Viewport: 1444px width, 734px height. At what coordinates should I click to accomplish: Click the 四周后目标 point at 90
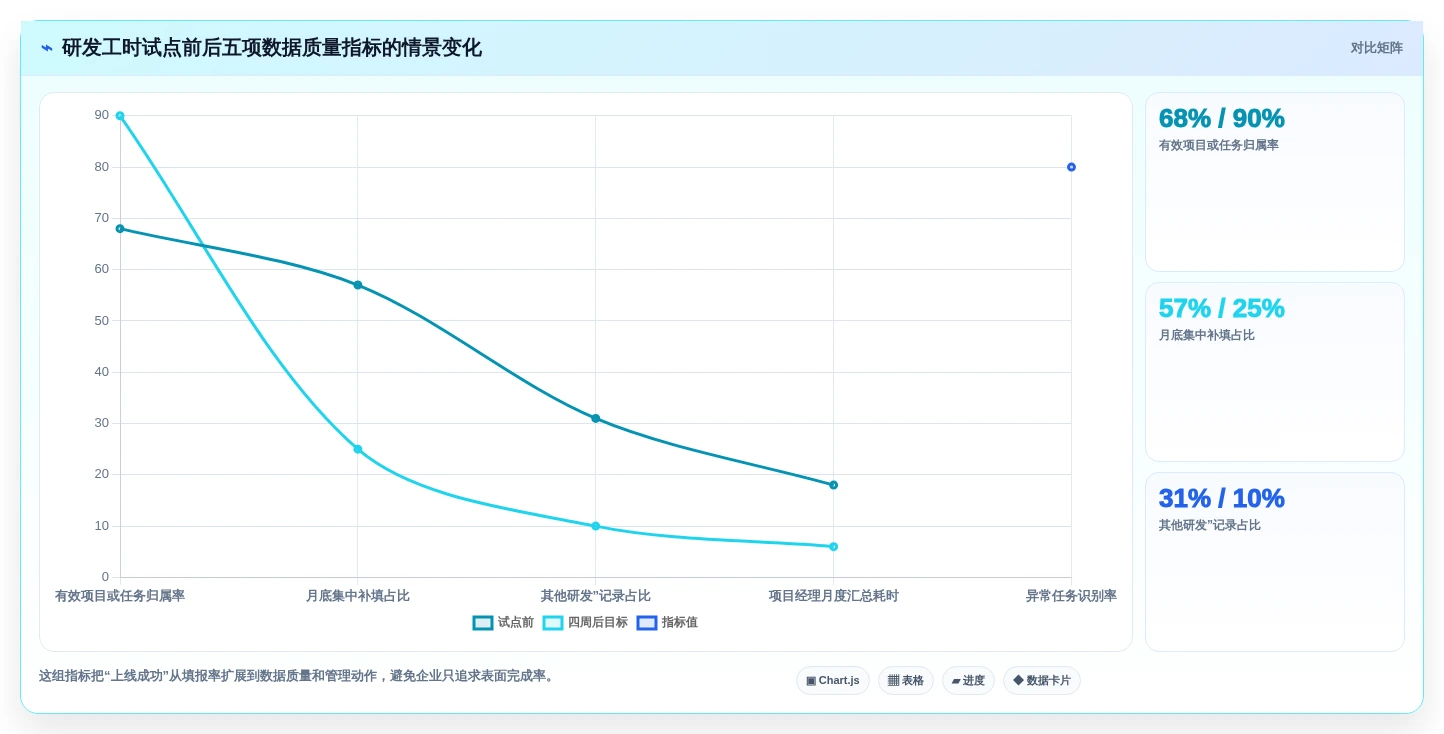click(x=120, y=116)
